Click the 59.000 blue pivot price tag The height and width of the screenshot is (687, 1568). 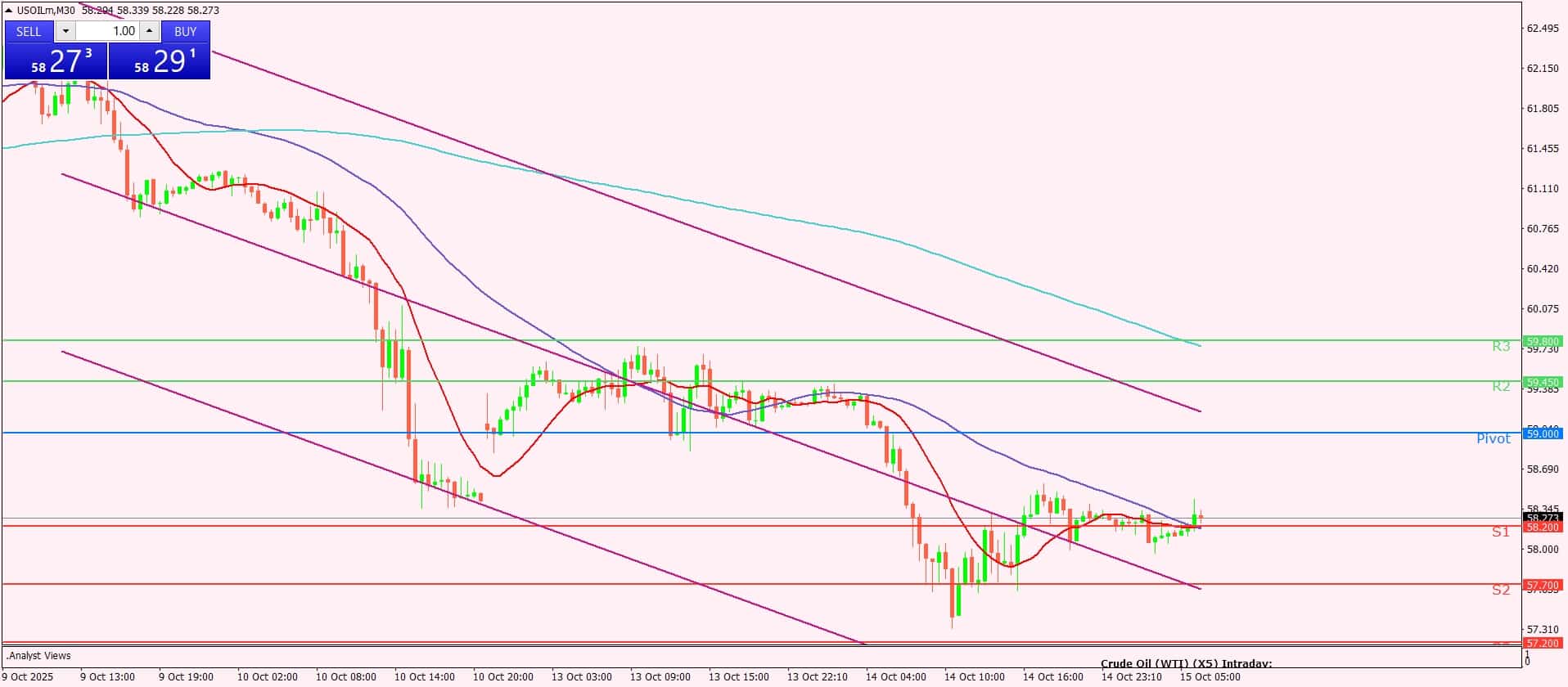[1543, 433]
